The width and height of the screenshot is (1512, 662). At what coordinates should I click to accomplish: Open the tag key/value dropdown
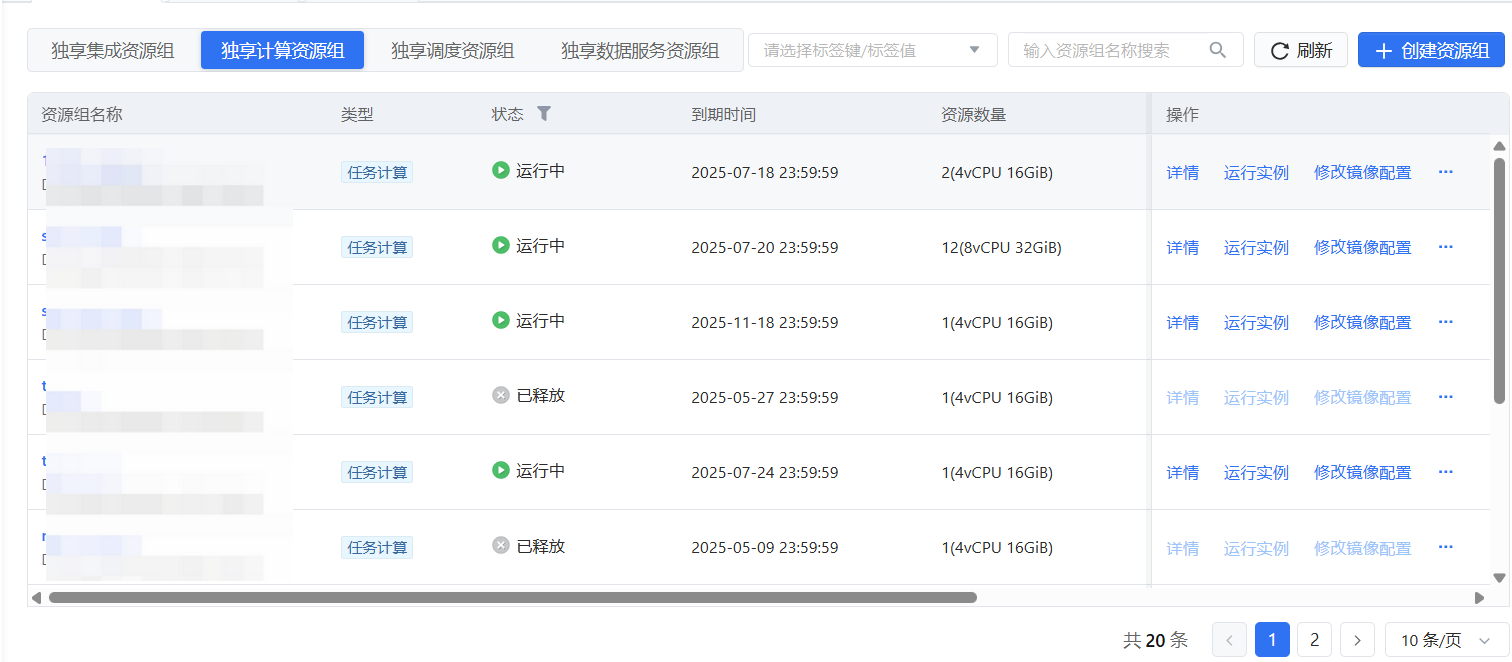pos(872,50)
